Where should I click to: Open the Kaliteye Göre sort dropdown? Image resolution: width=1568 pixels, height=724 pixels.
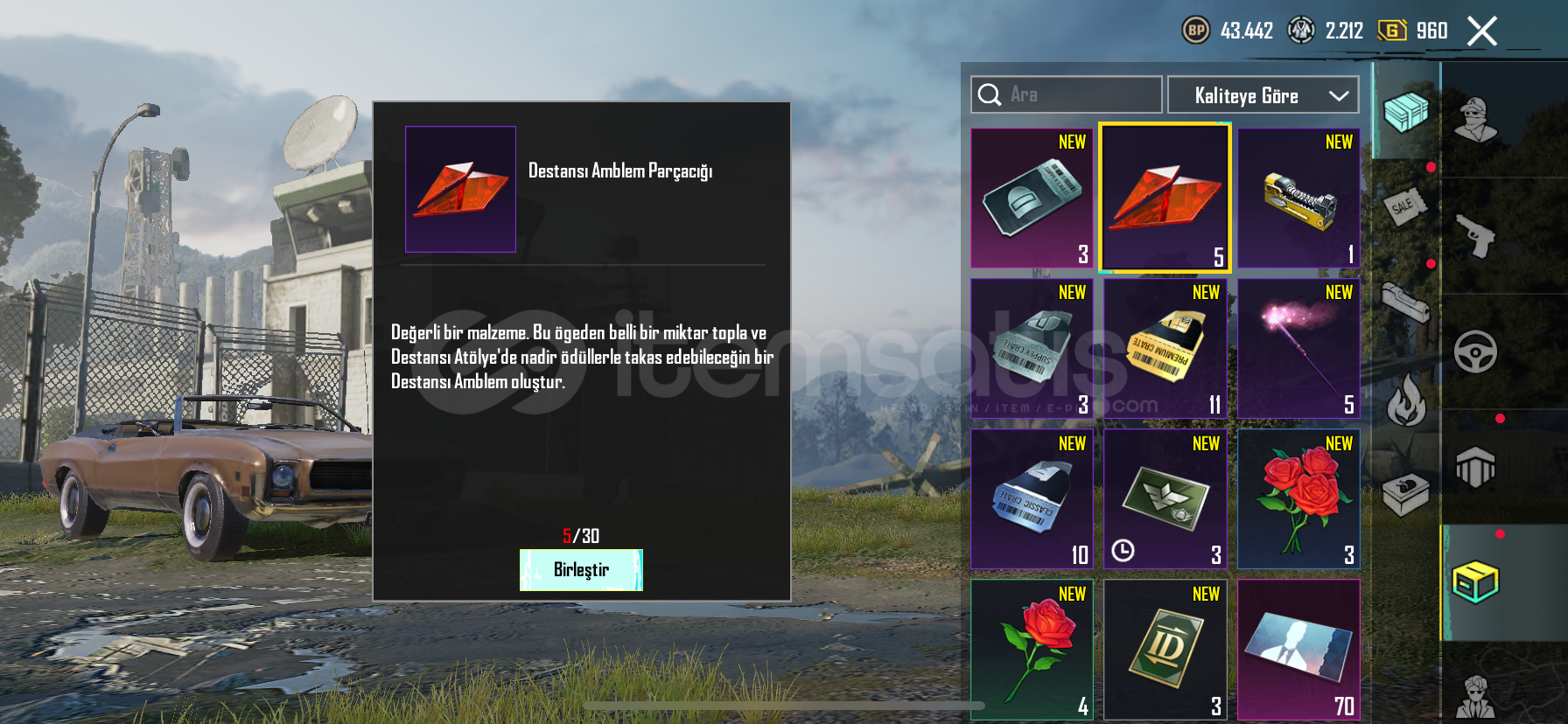(x=1263, y=94)
